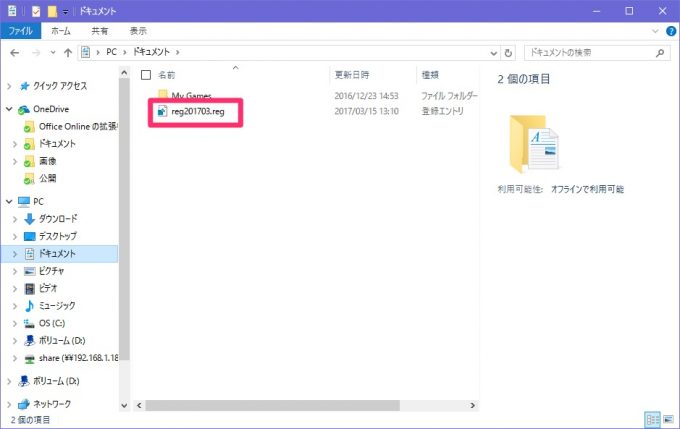Open the 共有 ribbon tab

99,31
